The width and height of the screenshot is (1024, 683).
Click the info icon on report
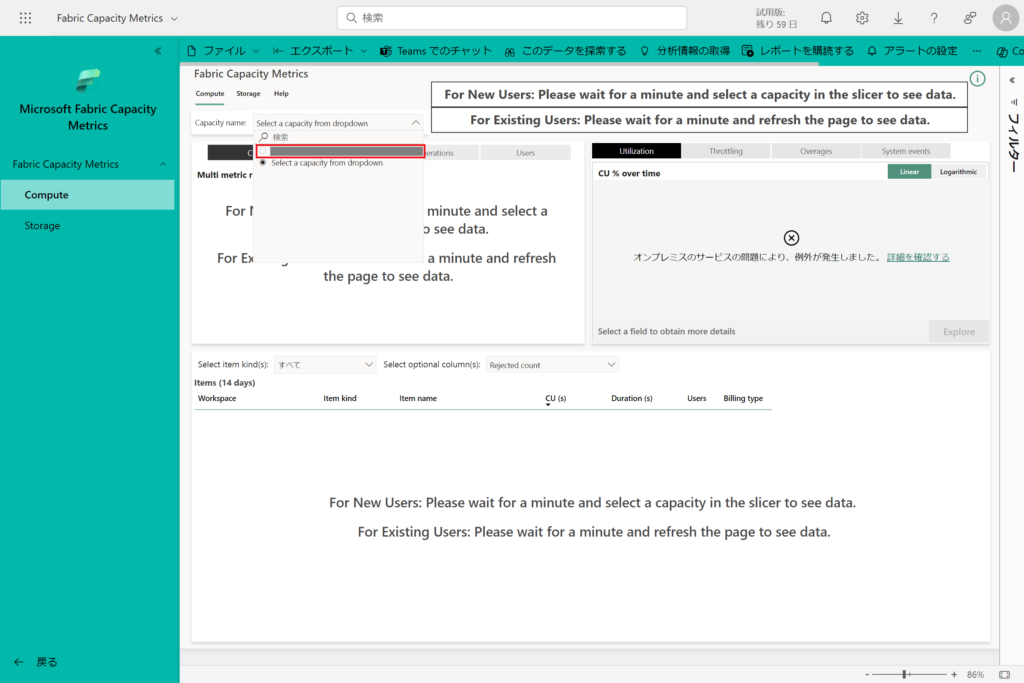[977, 79]
